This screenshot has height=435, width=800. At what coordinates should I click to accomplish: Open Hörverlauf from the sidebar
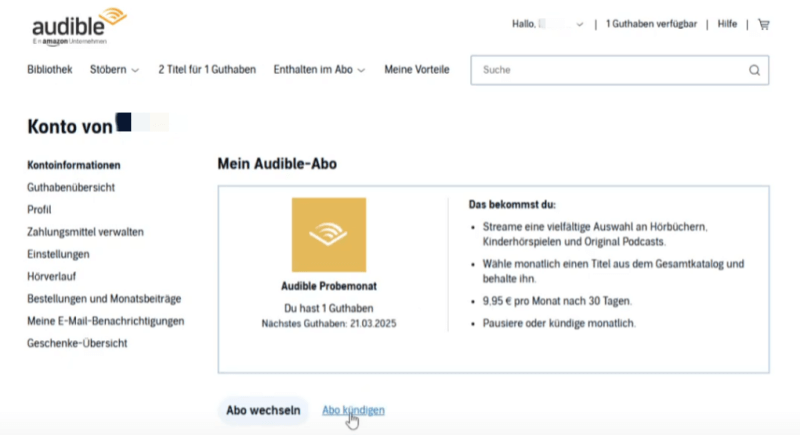pyautogui.click(x=53, y=276)
